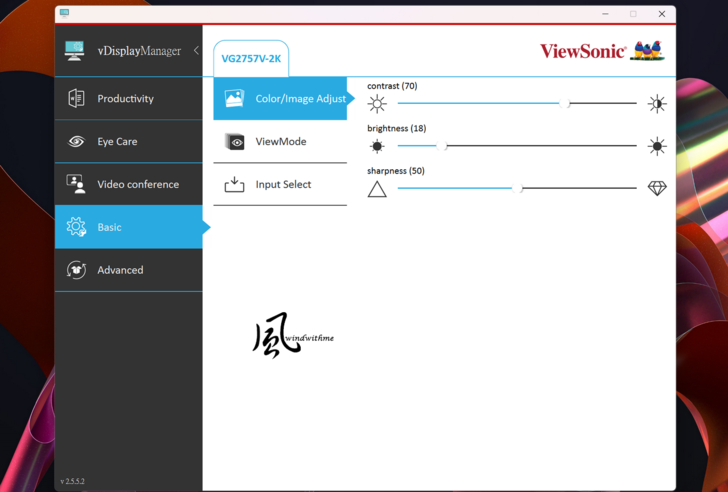
Task: Click the high contrast sun icon
Action: 657,104
